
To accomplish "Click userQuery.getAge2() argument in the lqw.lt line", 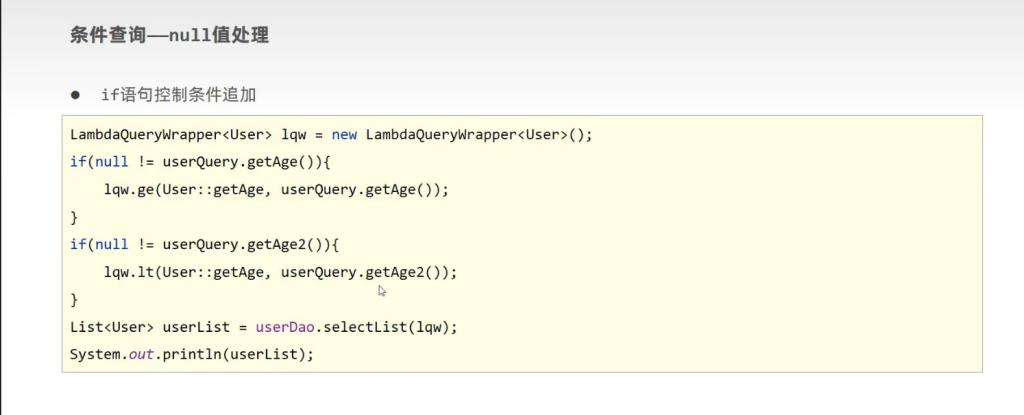I will [365, 272].
